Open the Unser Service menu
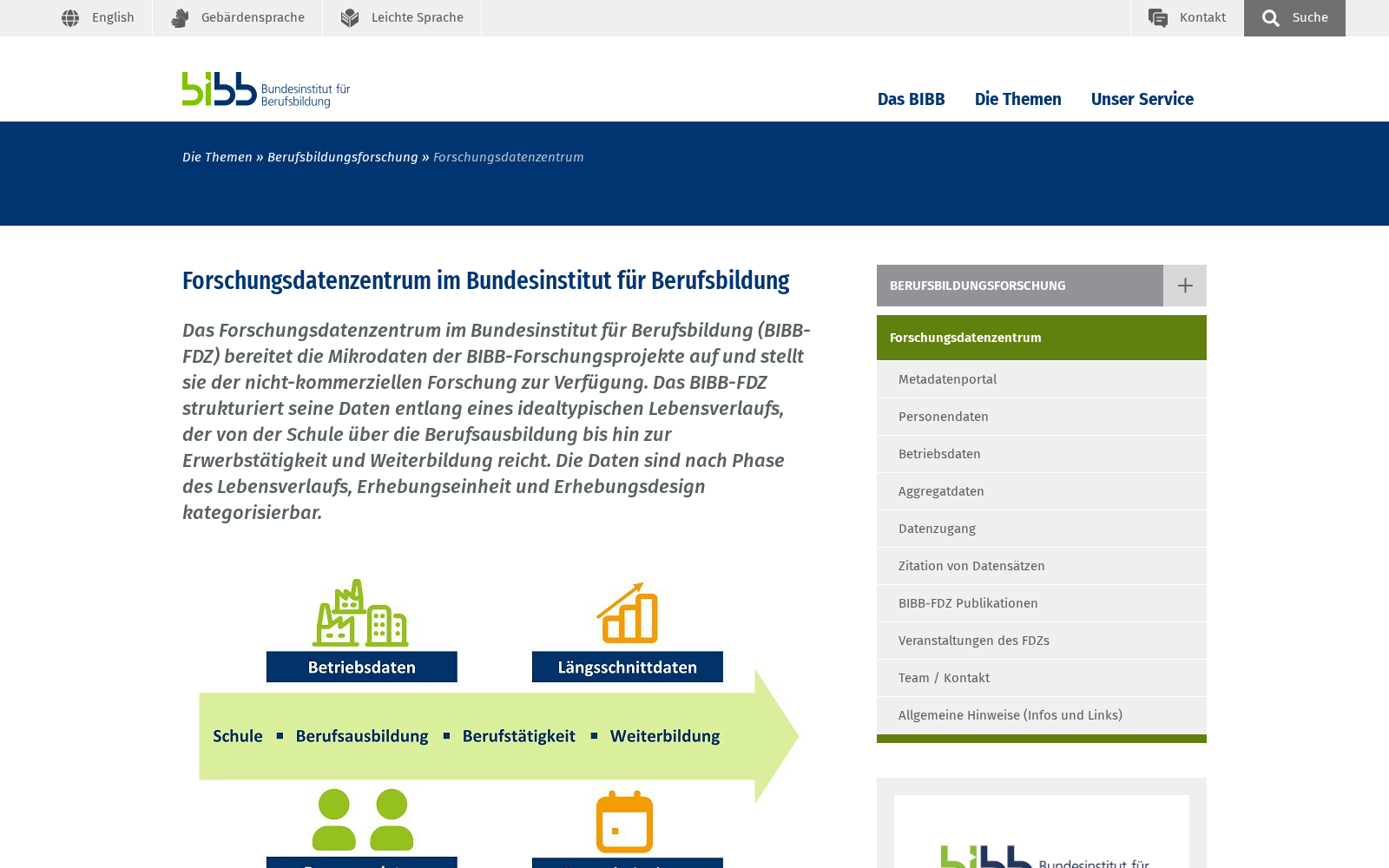This screenshot has width=1389, height=868. (x=1142, y=99)
